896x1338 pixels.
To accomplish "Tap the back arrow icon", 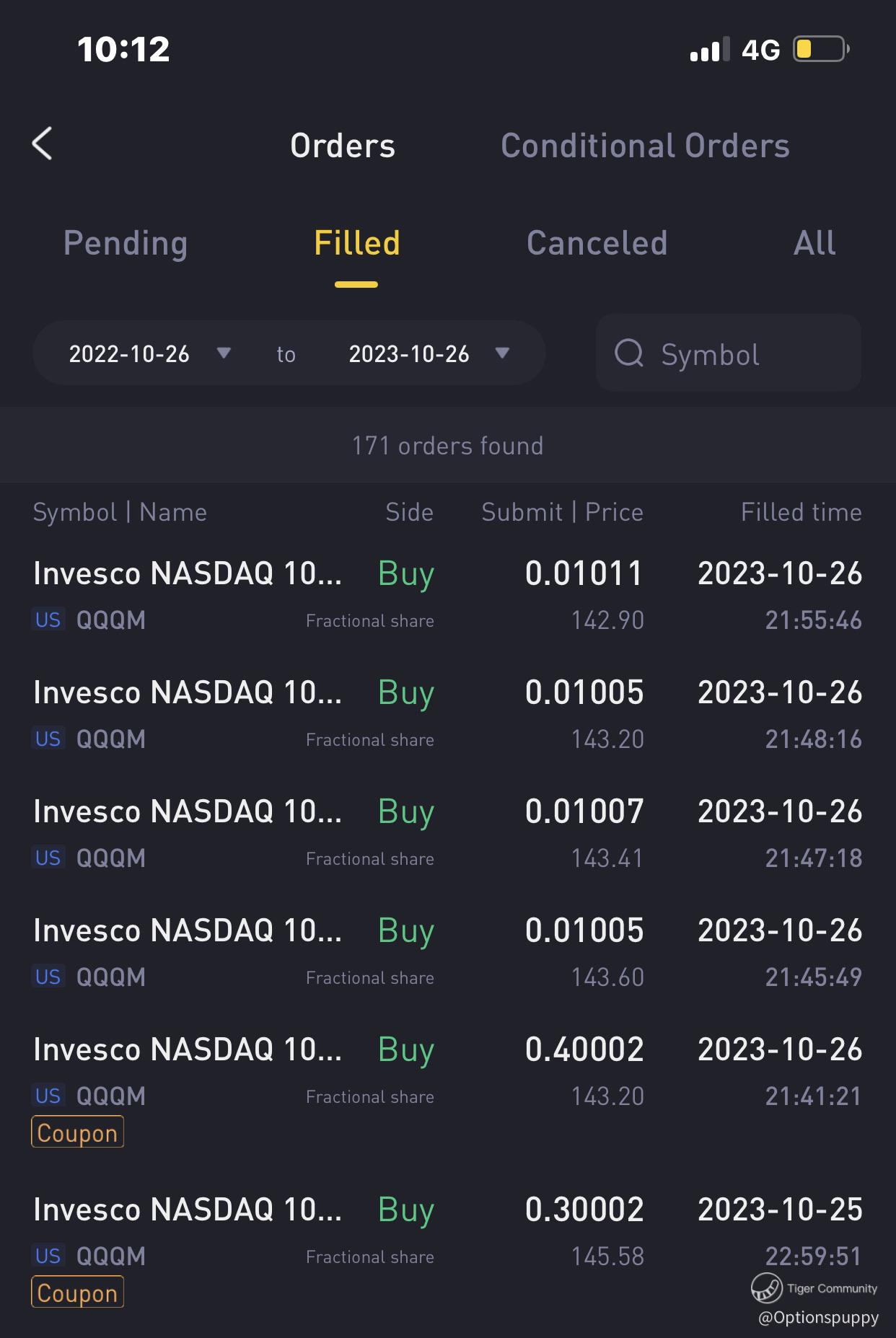I will point(43,144).
